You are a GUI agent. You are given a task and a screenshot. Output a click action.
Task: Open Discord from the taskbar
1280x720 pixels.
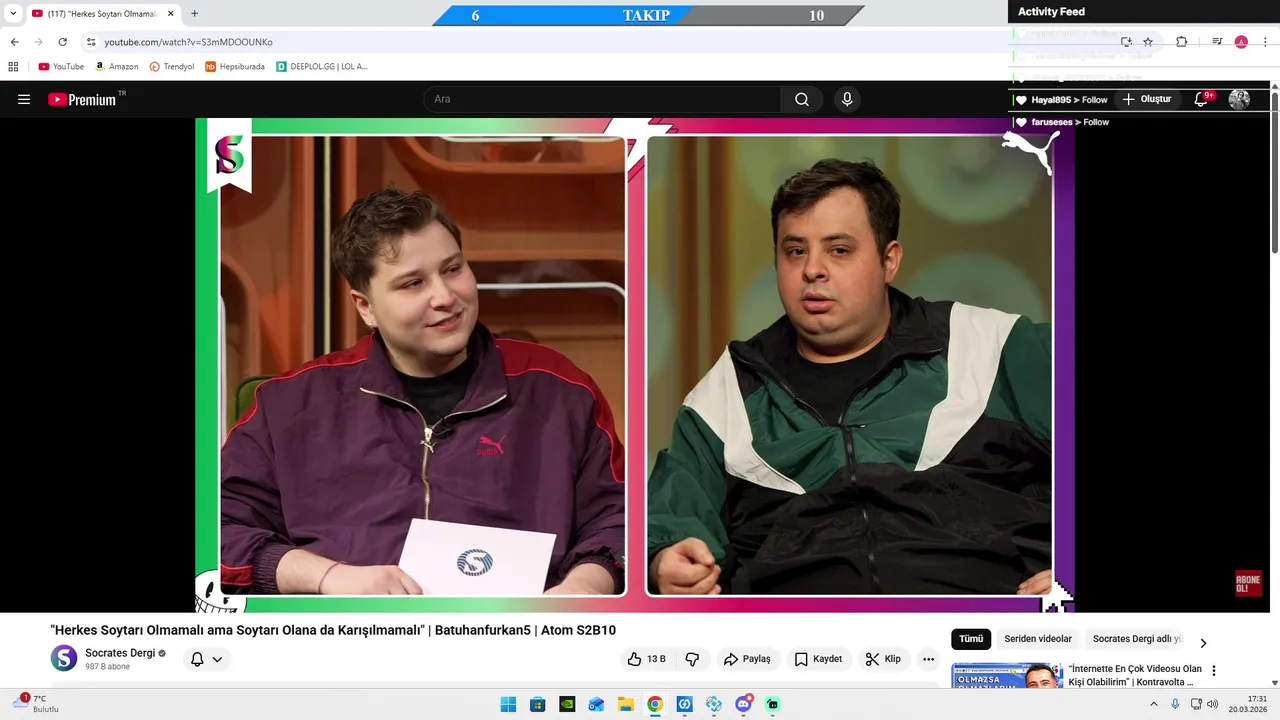click(743, 704)
